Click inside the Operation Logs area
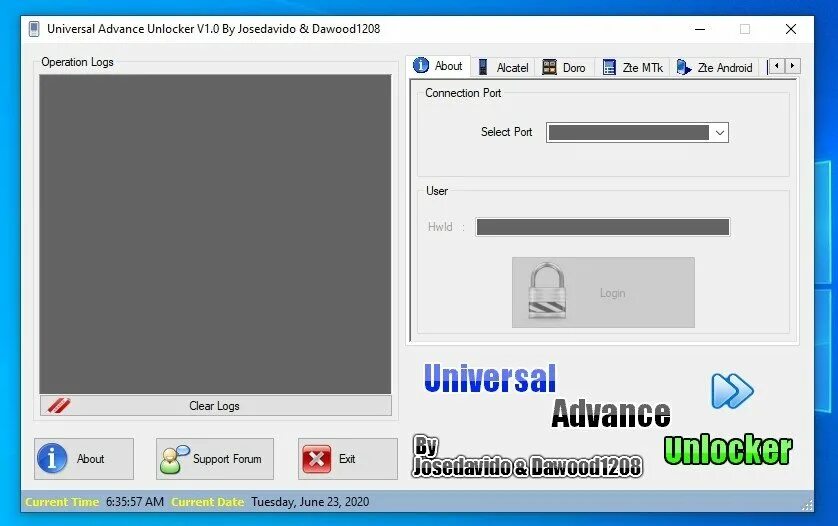Image resolution: width=838 pixels, height=526 pixels. pyautogui.click(x=215, y=234)
